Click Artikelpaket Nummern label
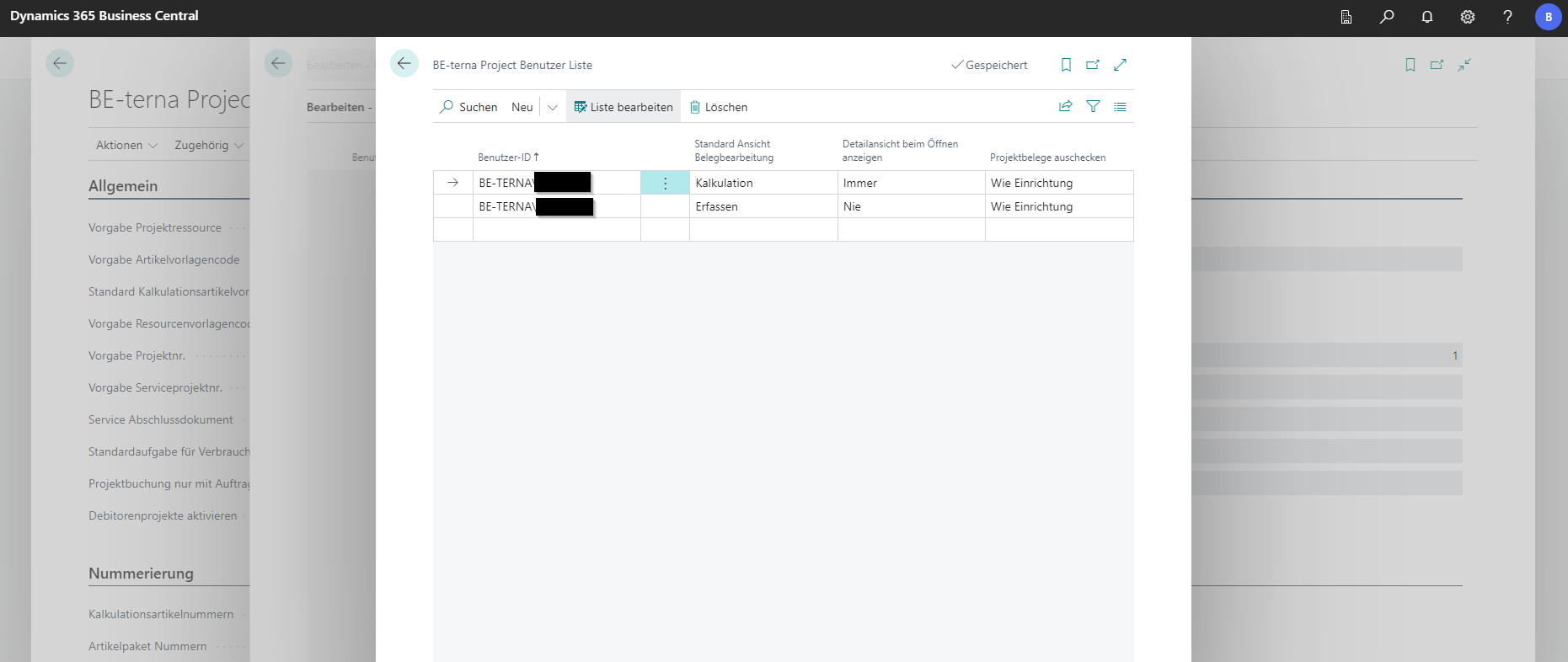 point(147,646)
